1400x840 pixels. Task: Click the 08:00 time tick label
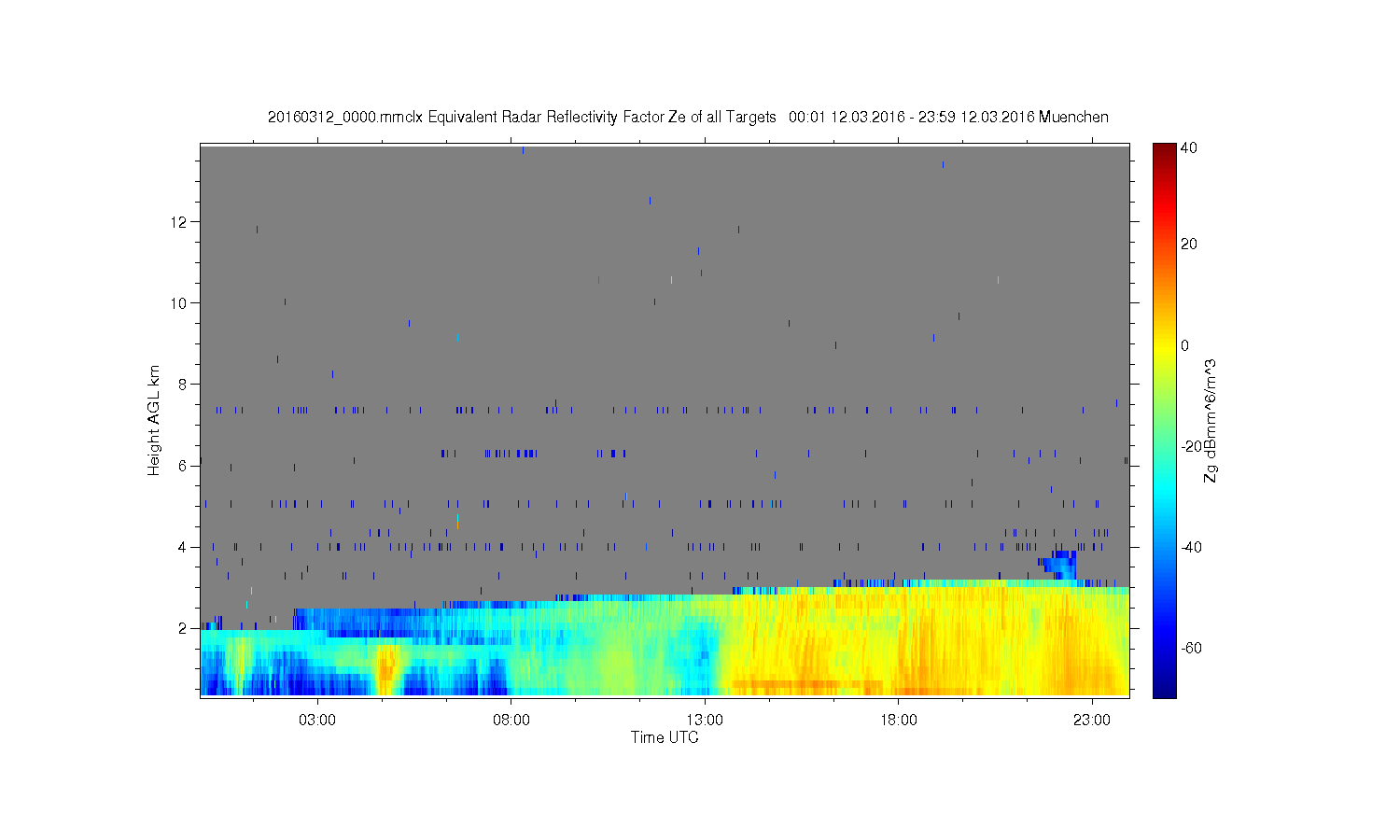511,721
